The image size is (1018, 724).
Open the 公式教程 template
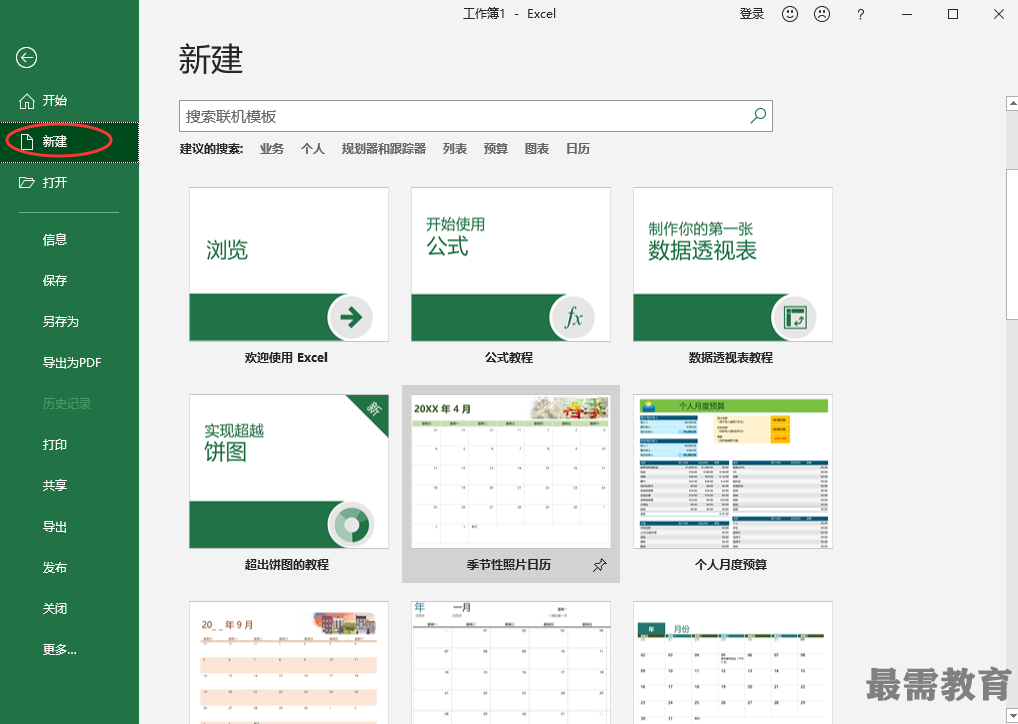511,264
